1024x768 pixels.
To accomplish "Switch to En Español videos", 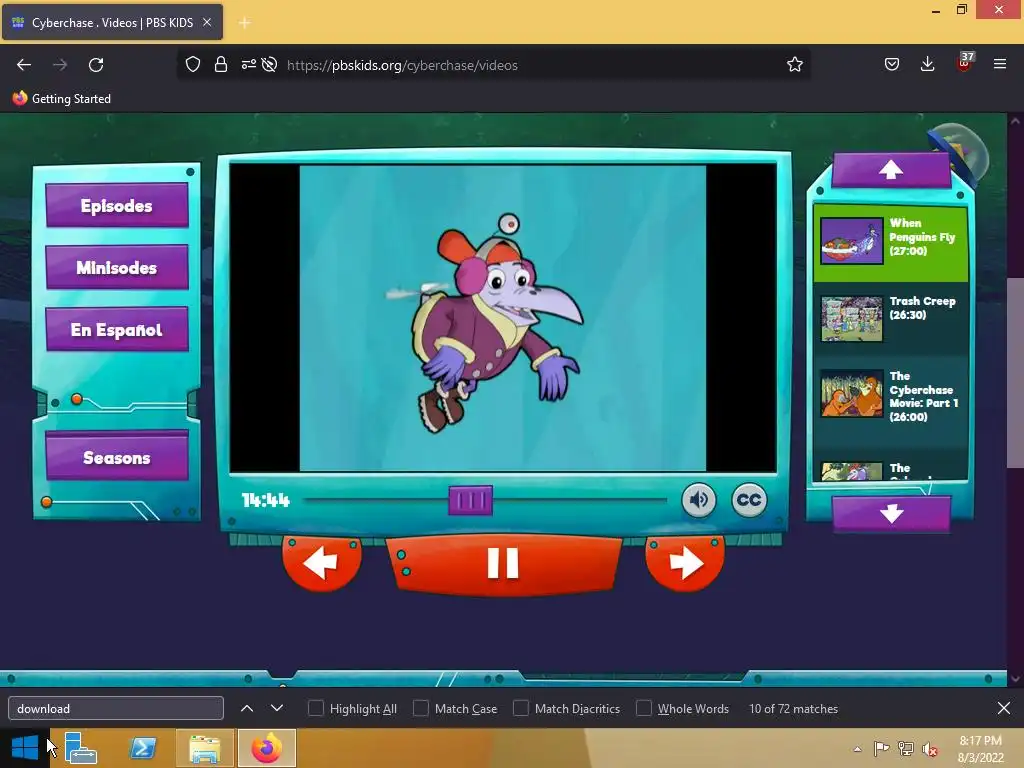I will [x=117, y=330].
